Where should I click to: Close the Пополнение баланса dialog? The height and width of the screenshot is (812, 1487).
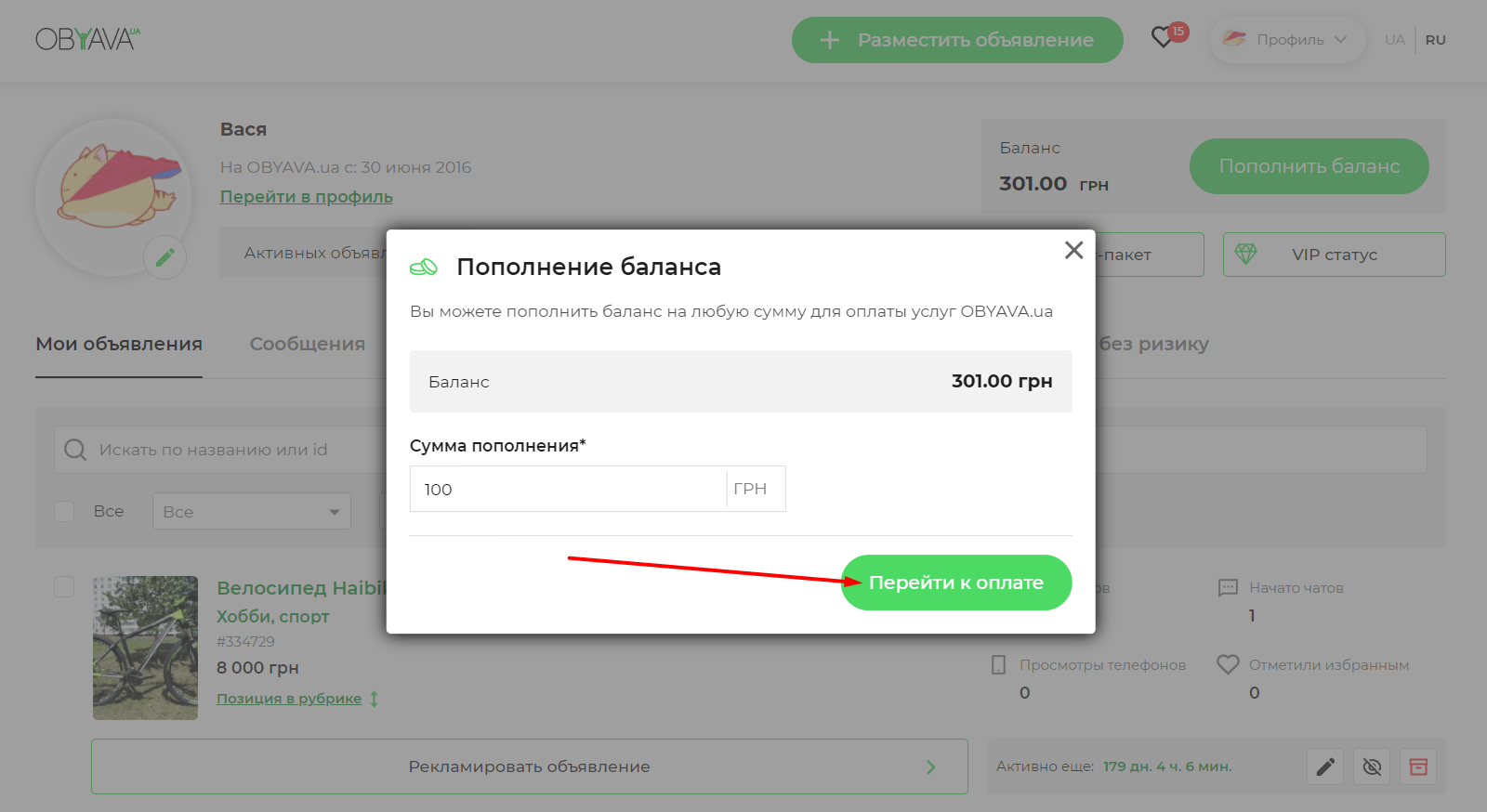[1073, 250]
